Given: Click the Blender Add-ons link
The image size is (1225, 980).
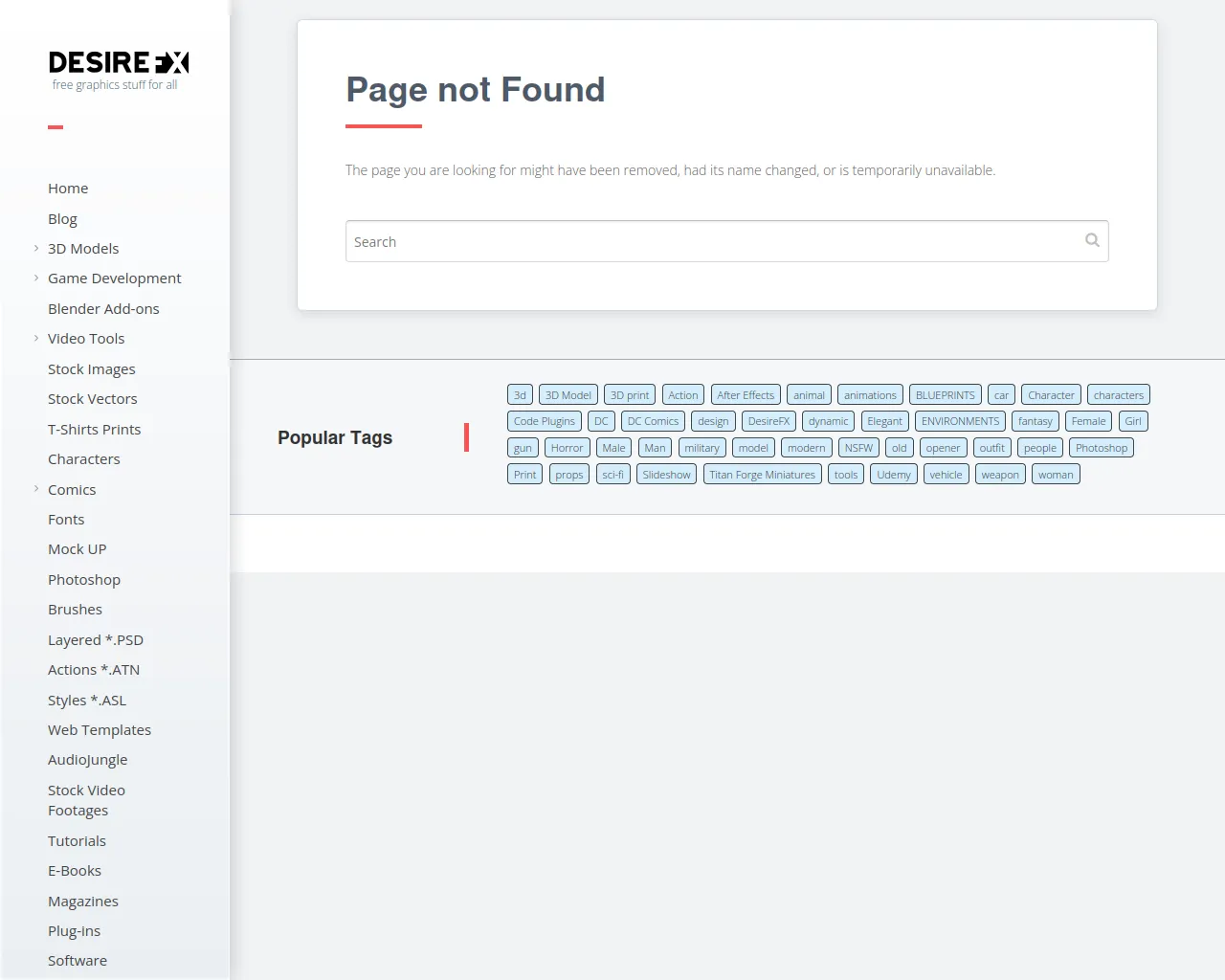Looking at the screenshot, I should (x=103, y=308).
